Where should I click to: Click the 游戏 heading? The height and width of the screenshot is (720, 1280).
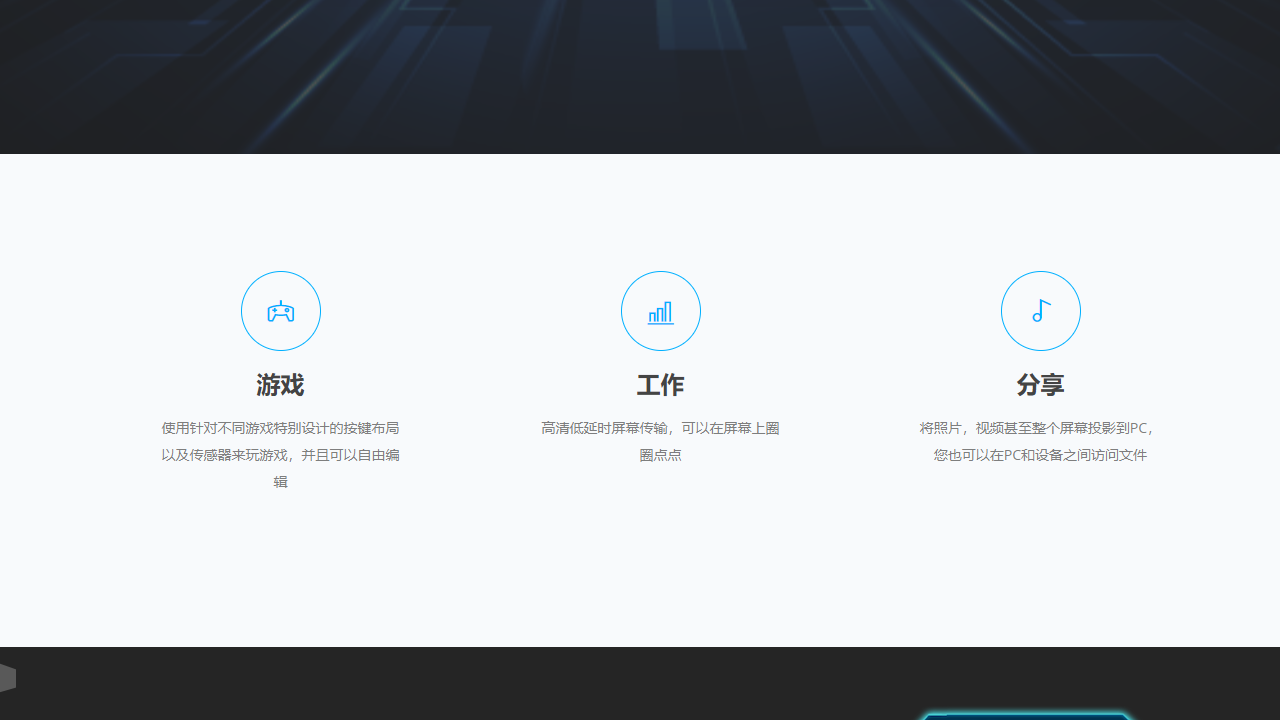pos(280,385)
